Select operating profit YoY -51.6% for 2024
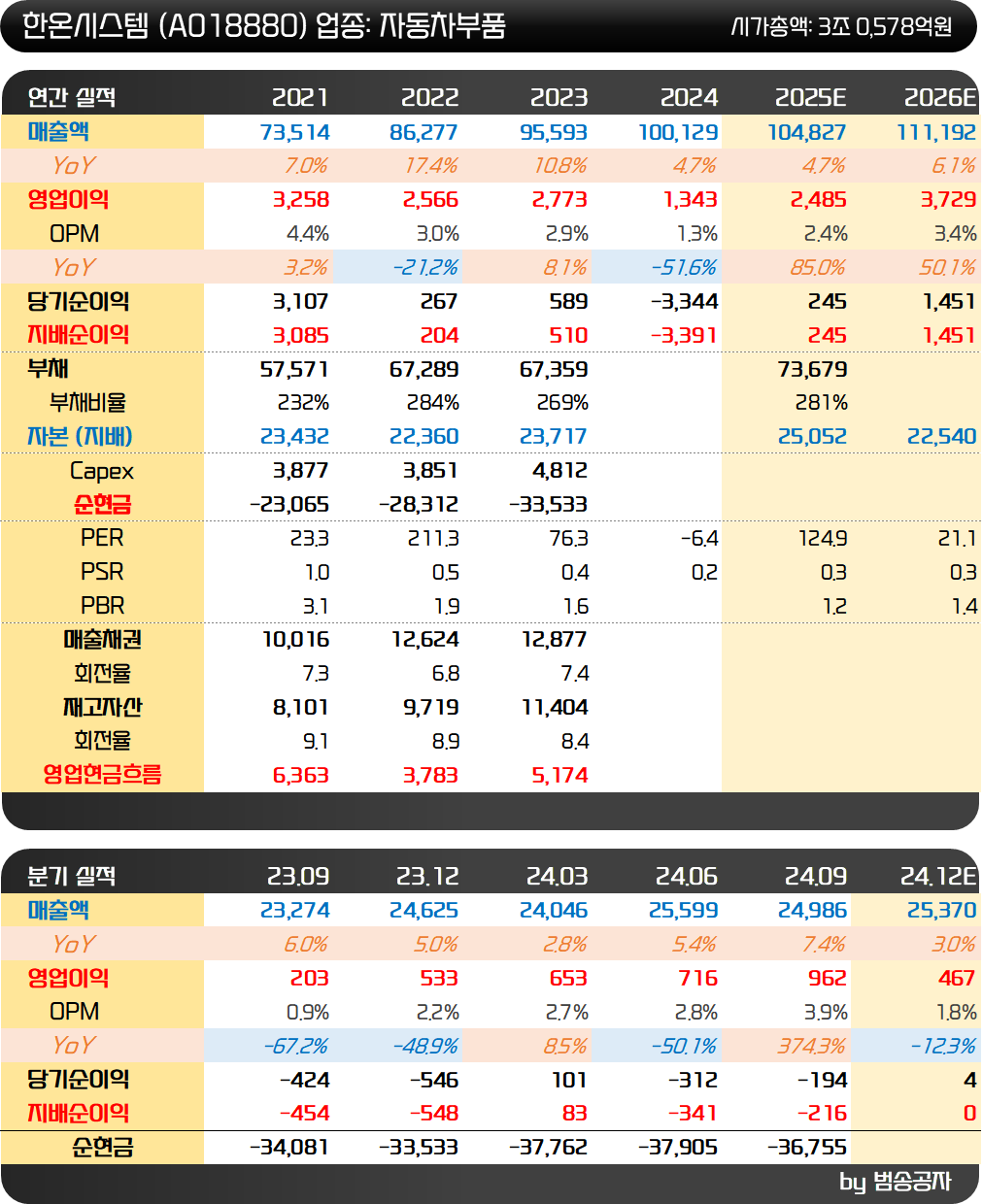Viewport: 982px width, 1204px height. [x=684, y=267]
